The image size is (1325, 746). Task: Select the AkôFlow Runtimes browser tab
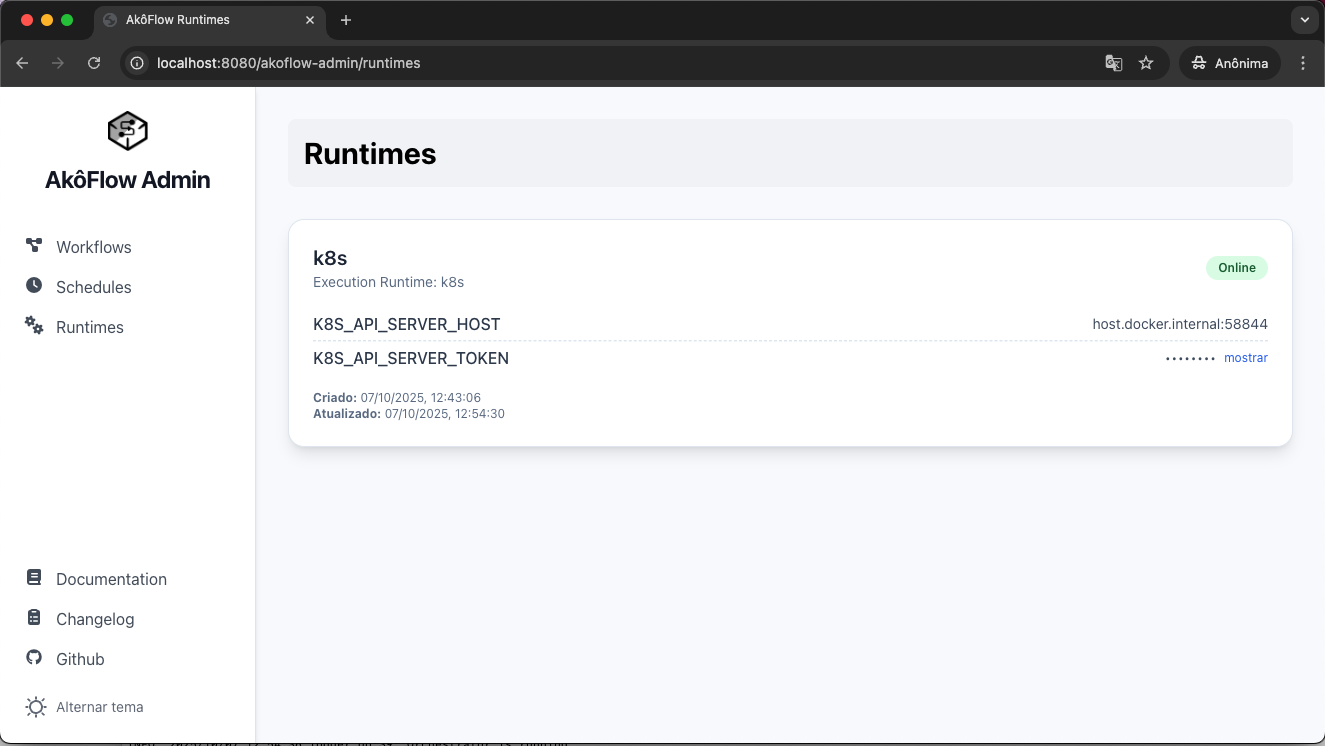click(200, 20)
